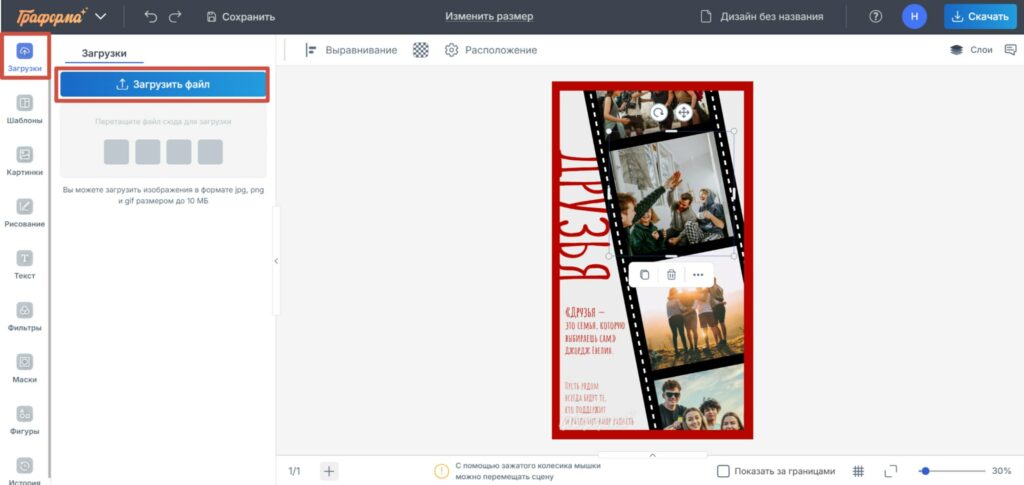Open Расположение position settings
The height and width of the screenshot is (485, 1024).
pyautogui.click(x=490, y=50)
